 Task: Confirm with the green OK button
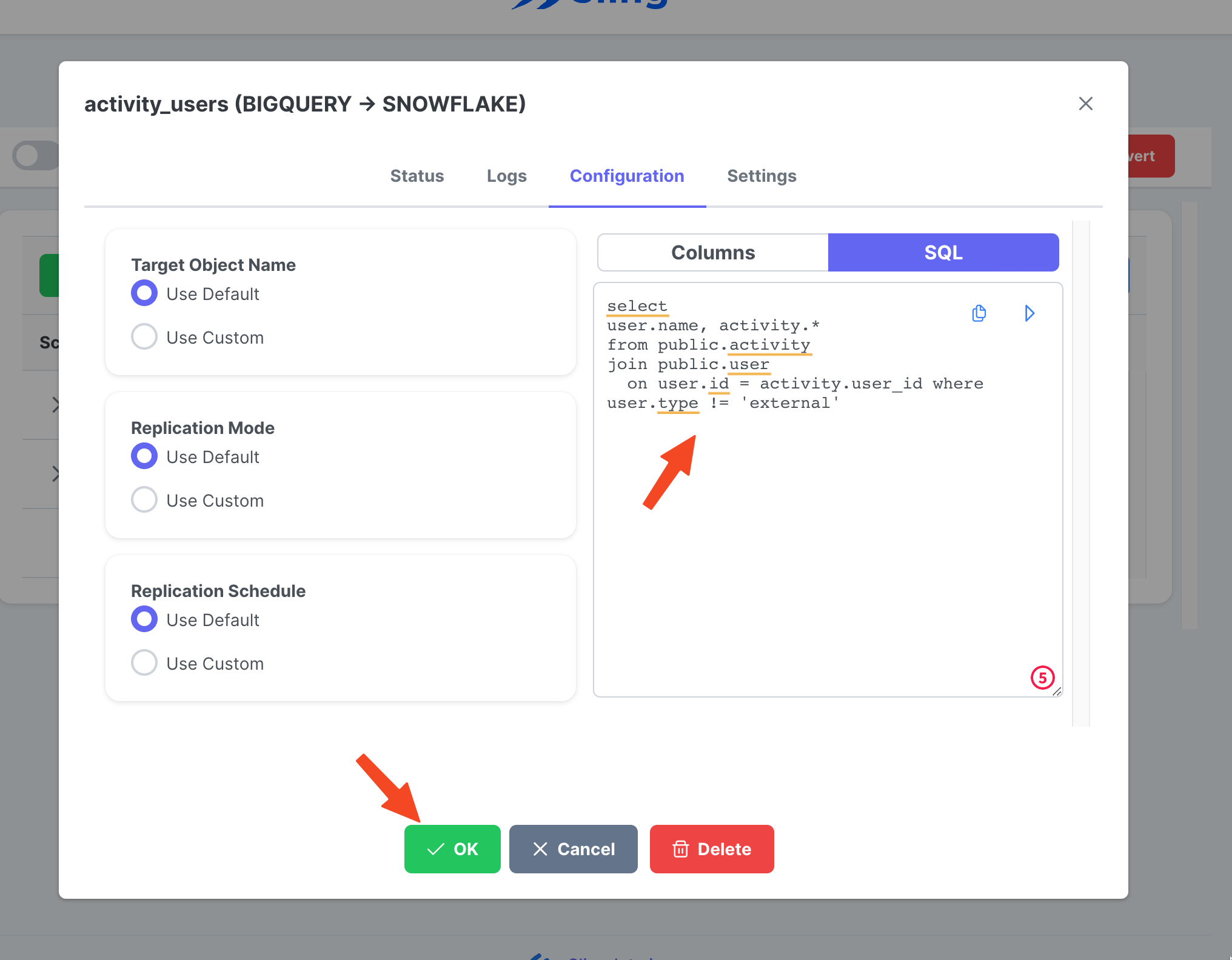point(452,849)
